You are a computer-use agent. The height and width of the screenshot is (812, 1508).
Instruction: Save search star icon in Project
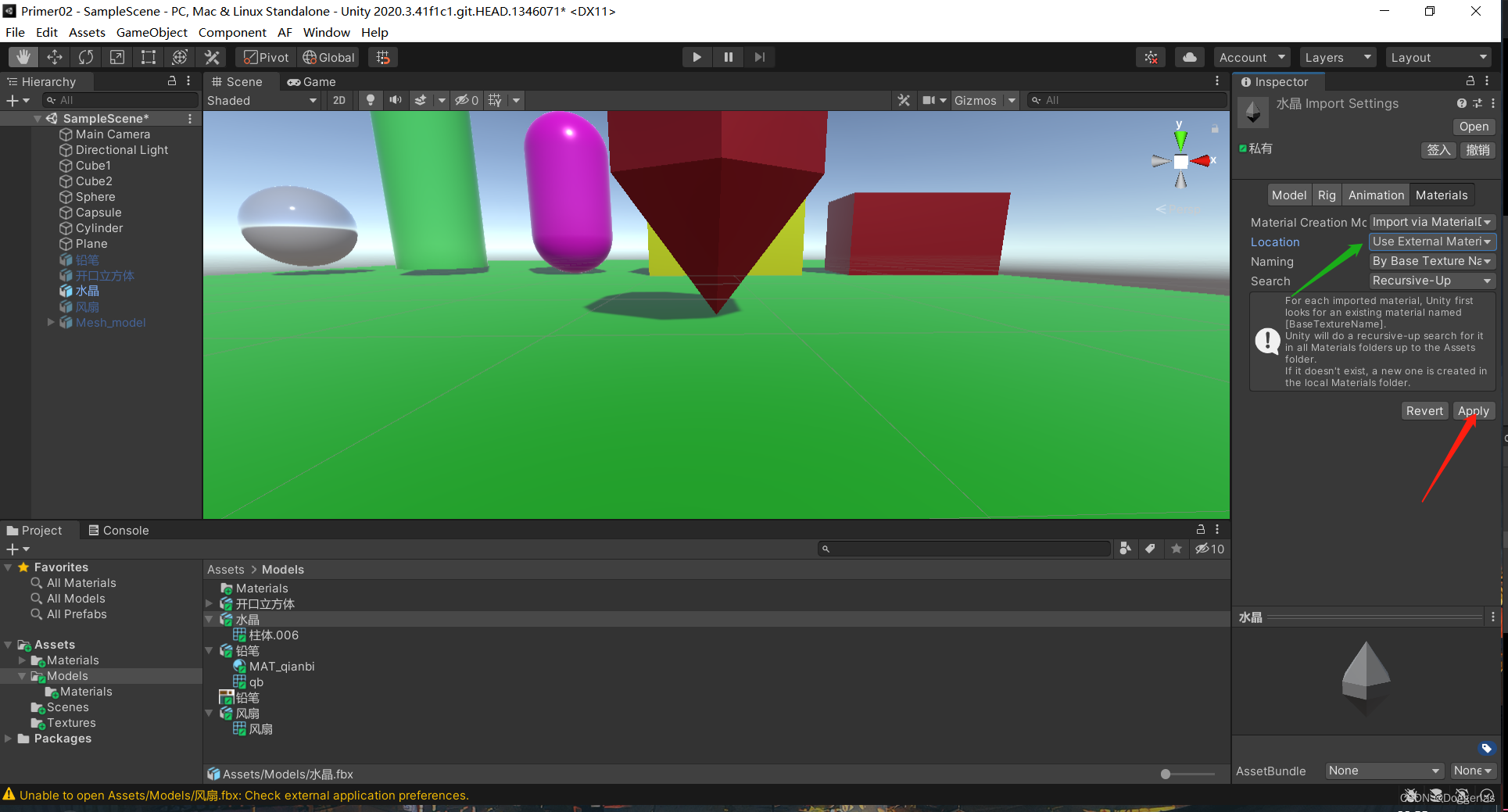(1176, 549)
